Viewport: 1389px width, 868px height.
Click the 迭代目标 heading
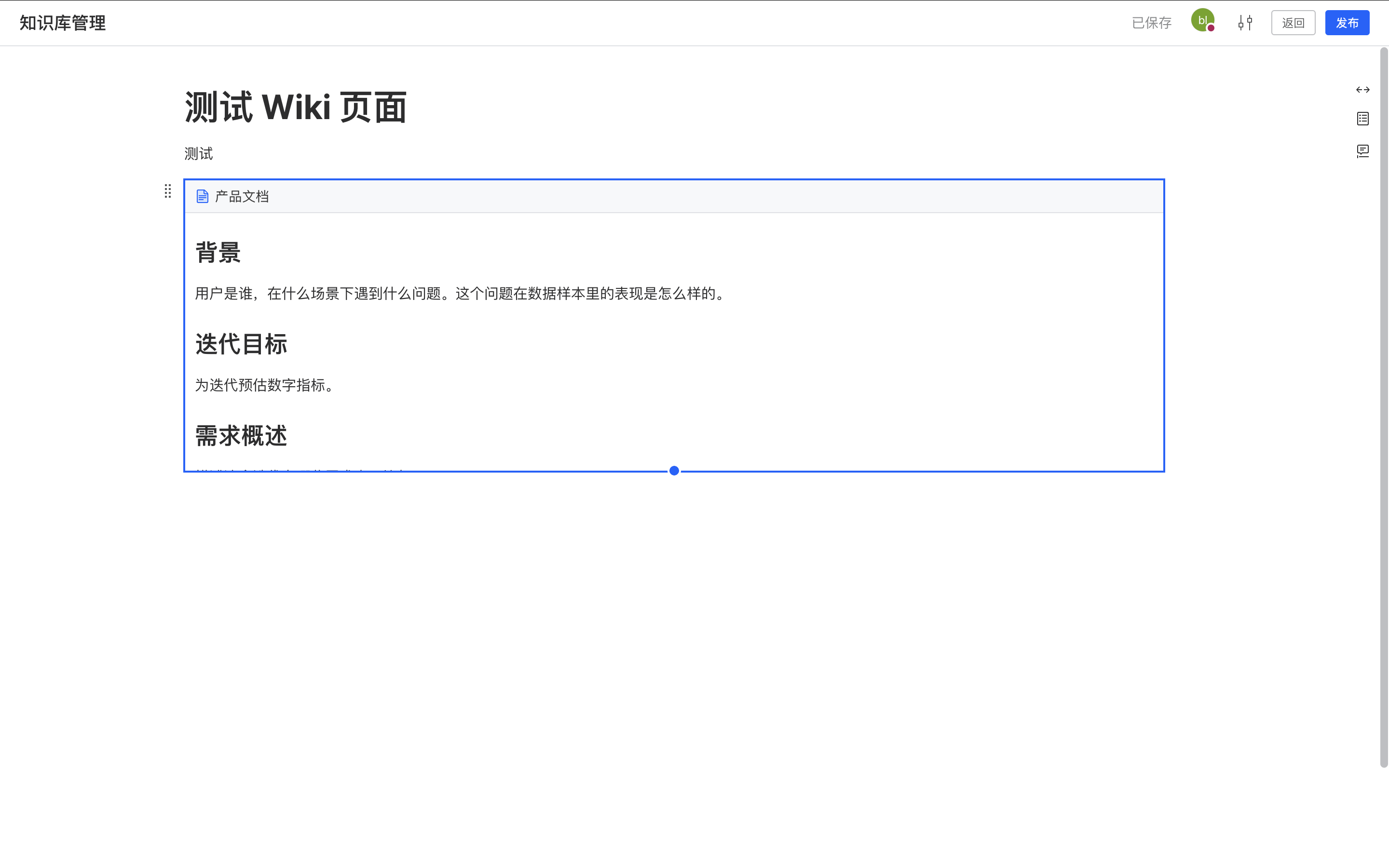click(x=241, y=344)
